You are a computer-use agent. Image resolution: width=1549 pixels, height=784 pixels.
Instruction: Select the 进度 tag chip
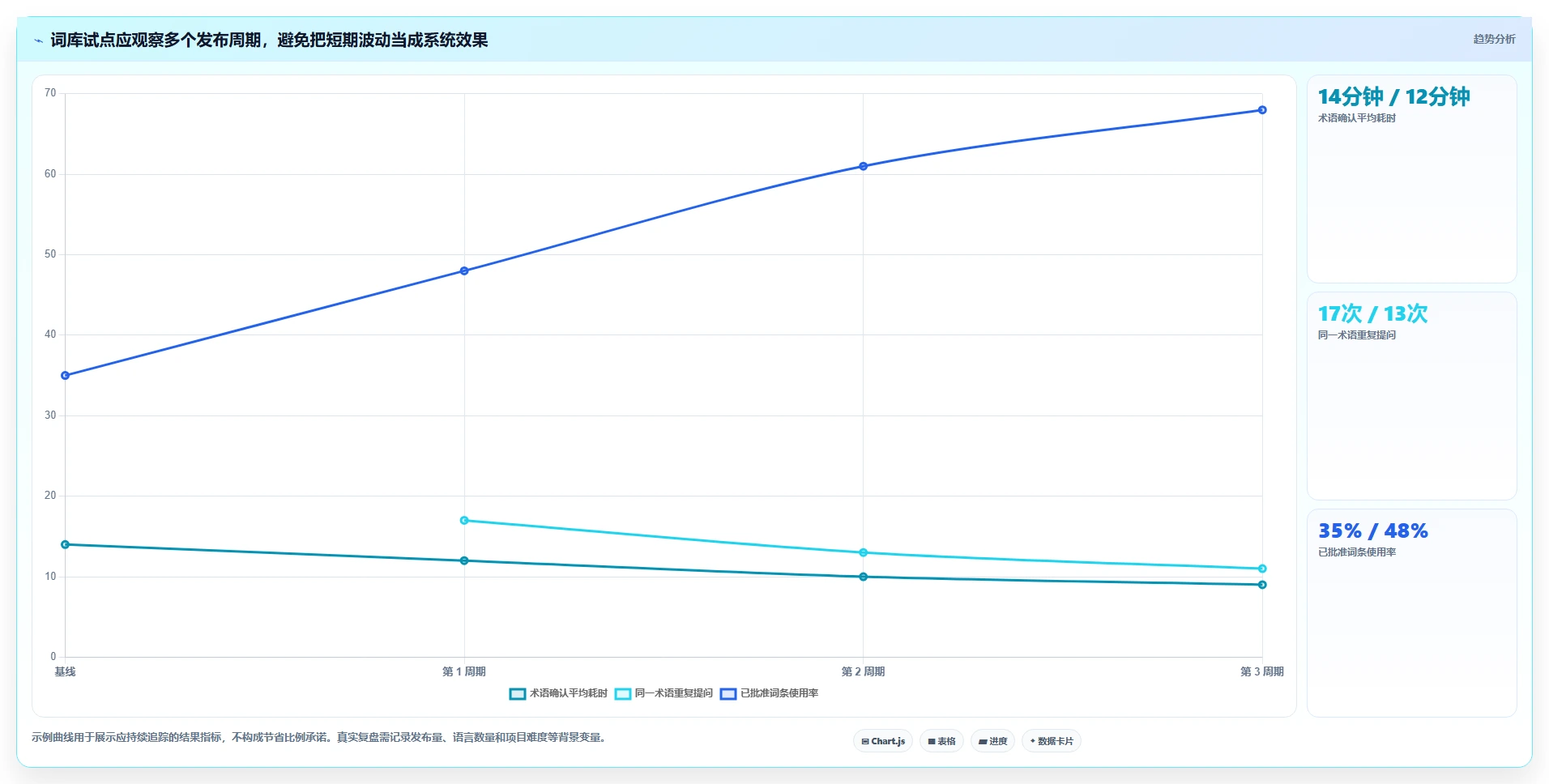point(992,741)
